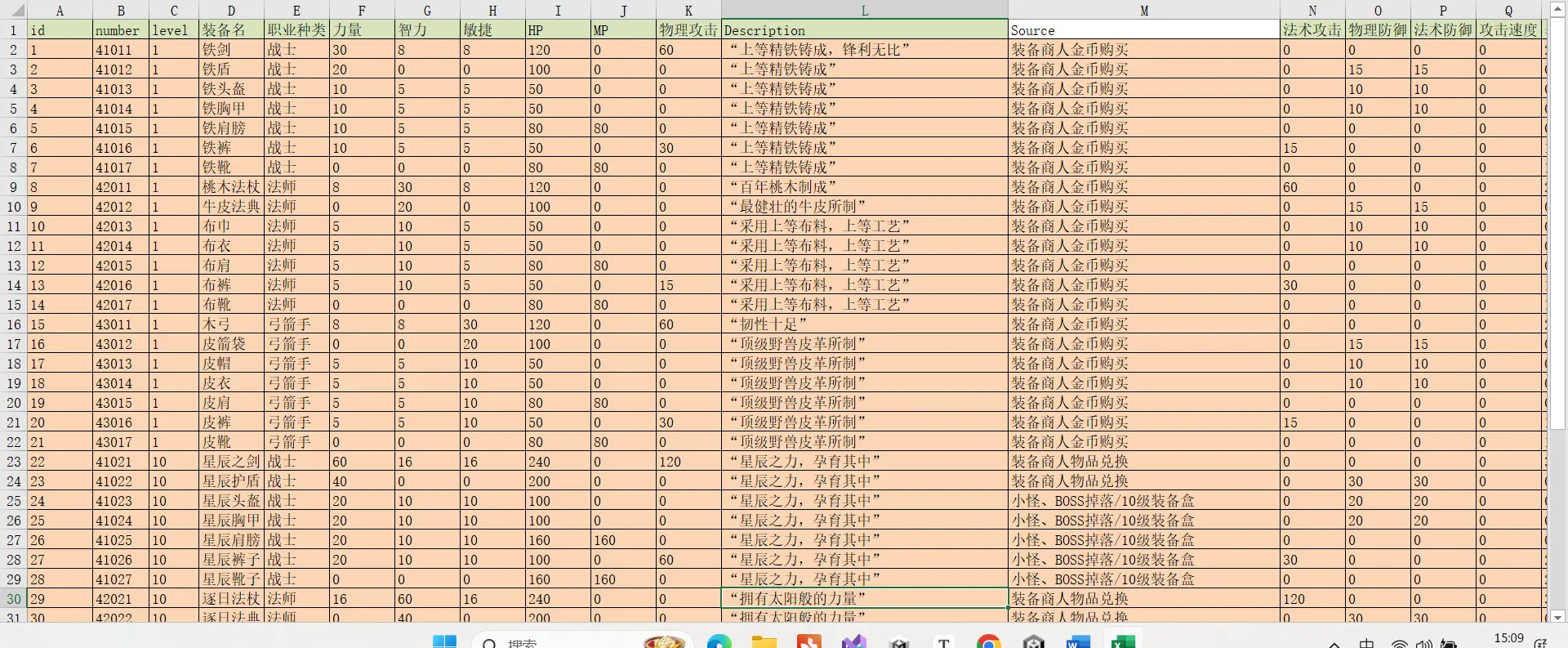Select row 16 header
1568x648 pixels.
(x=14, y=324)
